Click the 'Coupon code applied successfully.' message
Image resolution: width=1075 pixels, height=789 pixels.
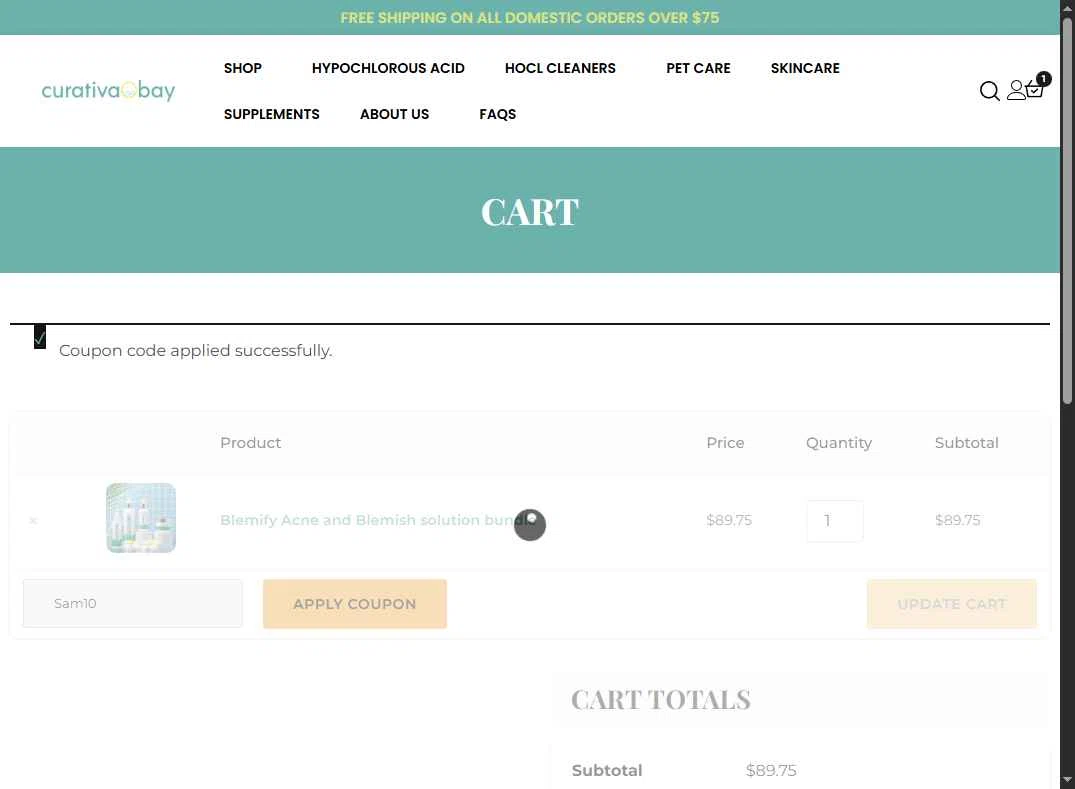tap(195, 350)
